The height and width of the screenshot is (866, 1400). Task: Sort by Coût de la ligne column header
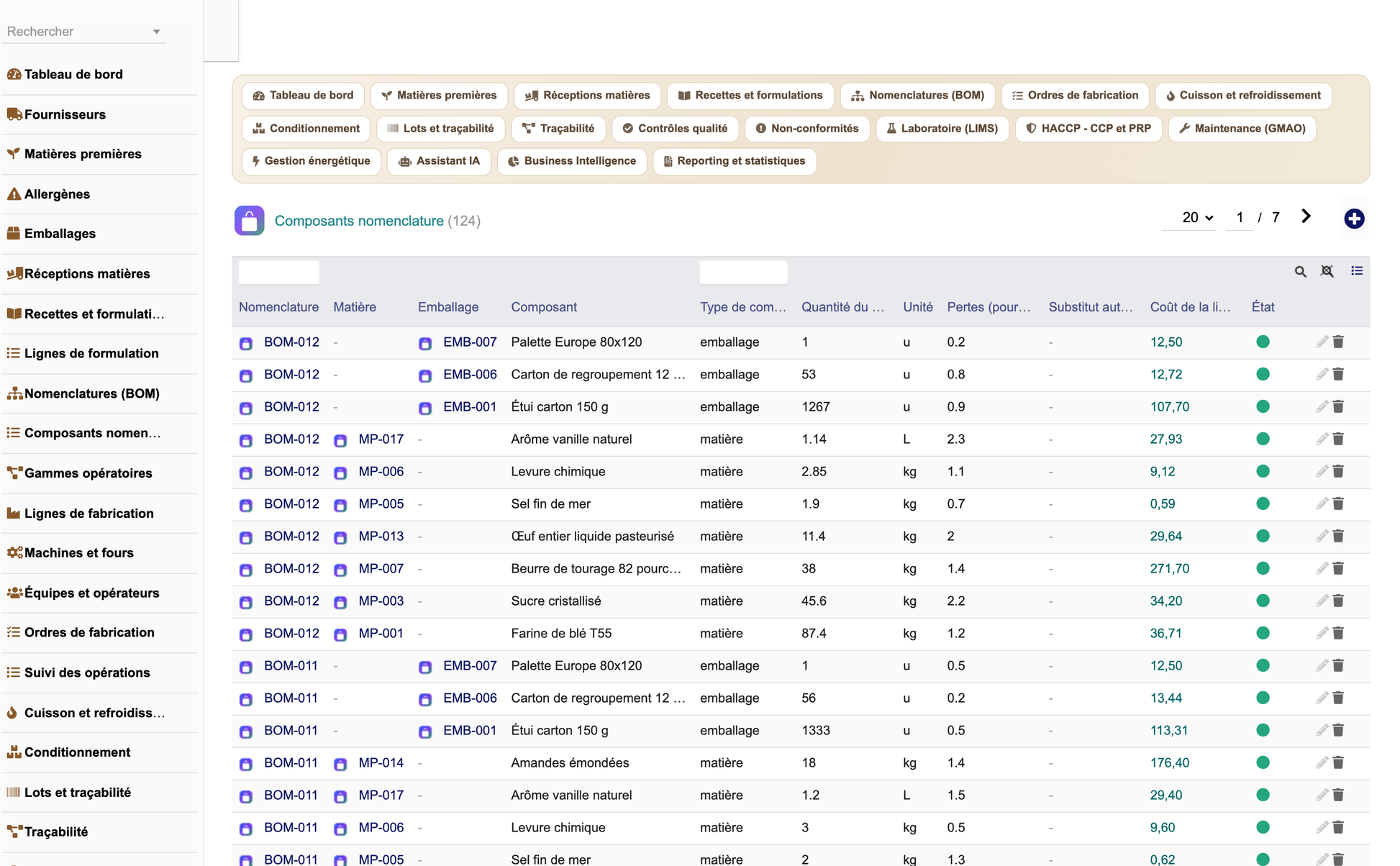(x=1190, y=306)
